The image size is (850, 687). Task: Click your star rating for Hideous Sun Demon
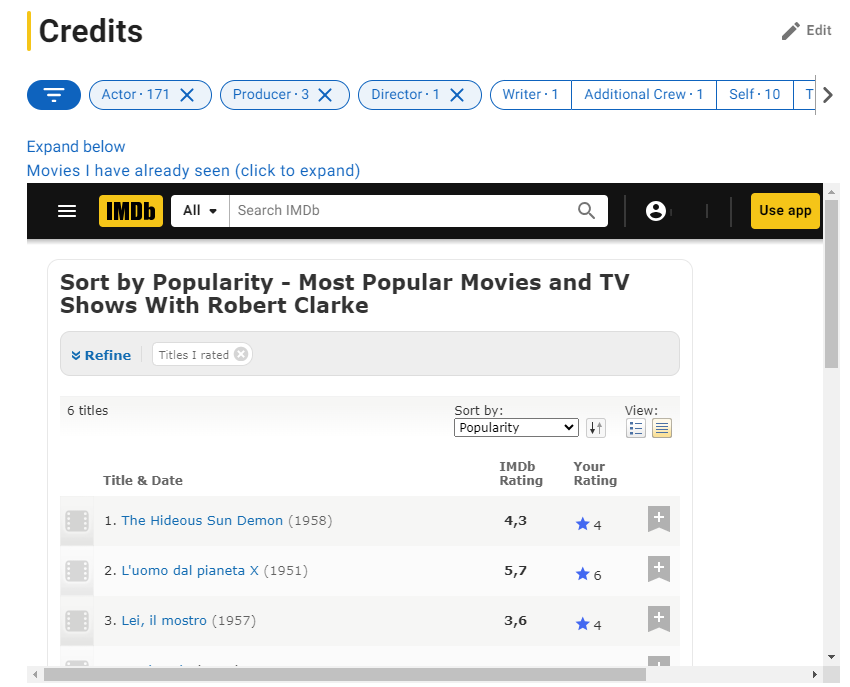588,524
